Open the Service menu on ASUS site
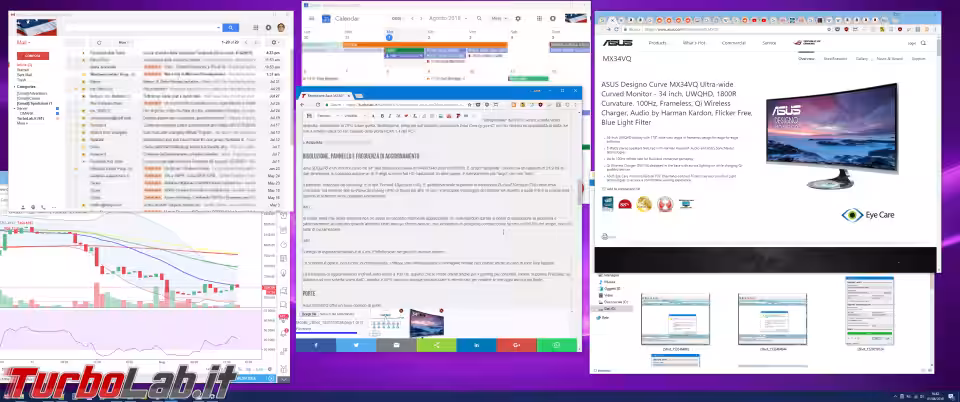Viewport: 960px width, 402px height. pos(769,43)
